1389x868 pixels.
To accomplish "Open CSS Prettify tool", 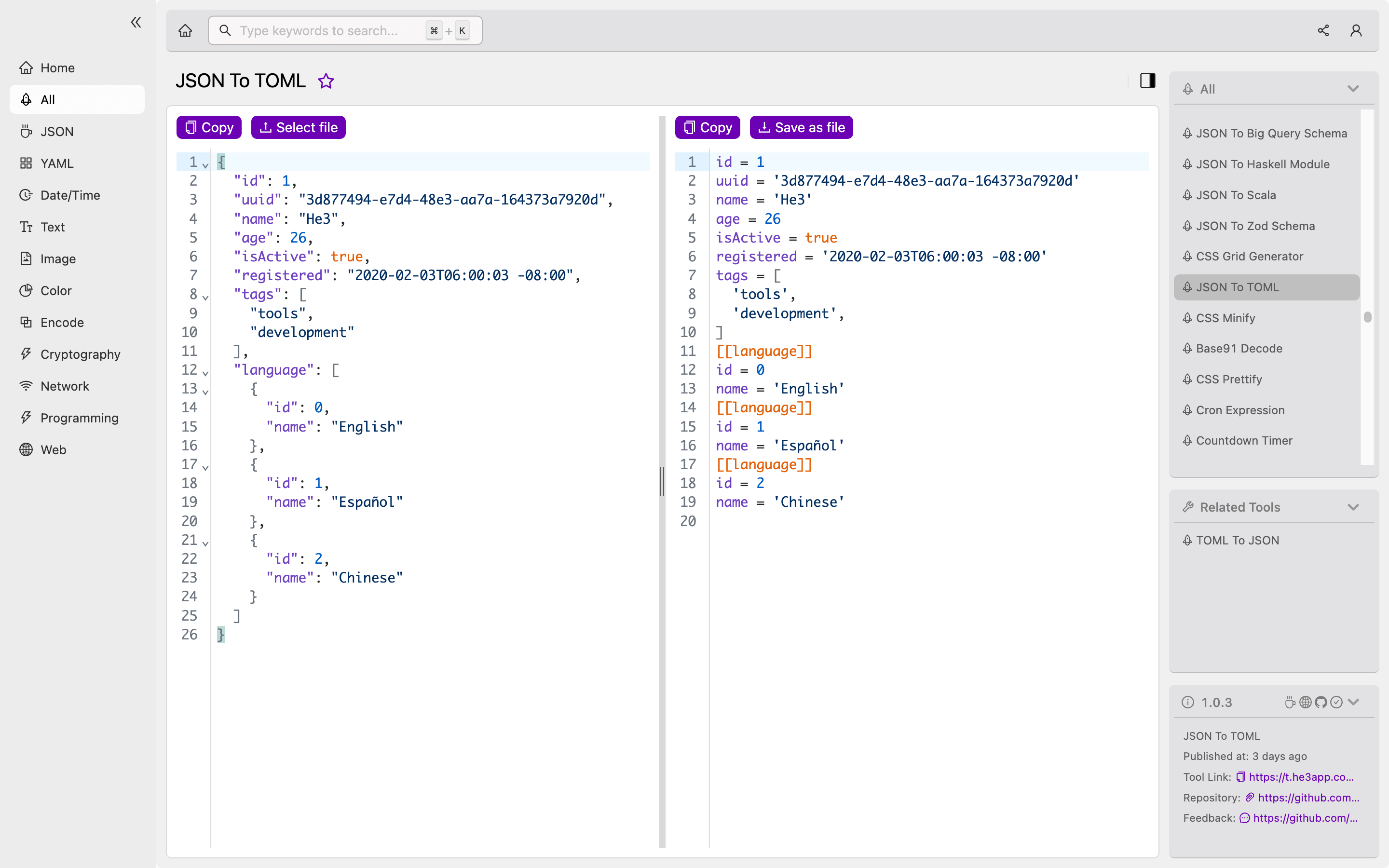I will pyautogui.click(x=1266, y=380).
